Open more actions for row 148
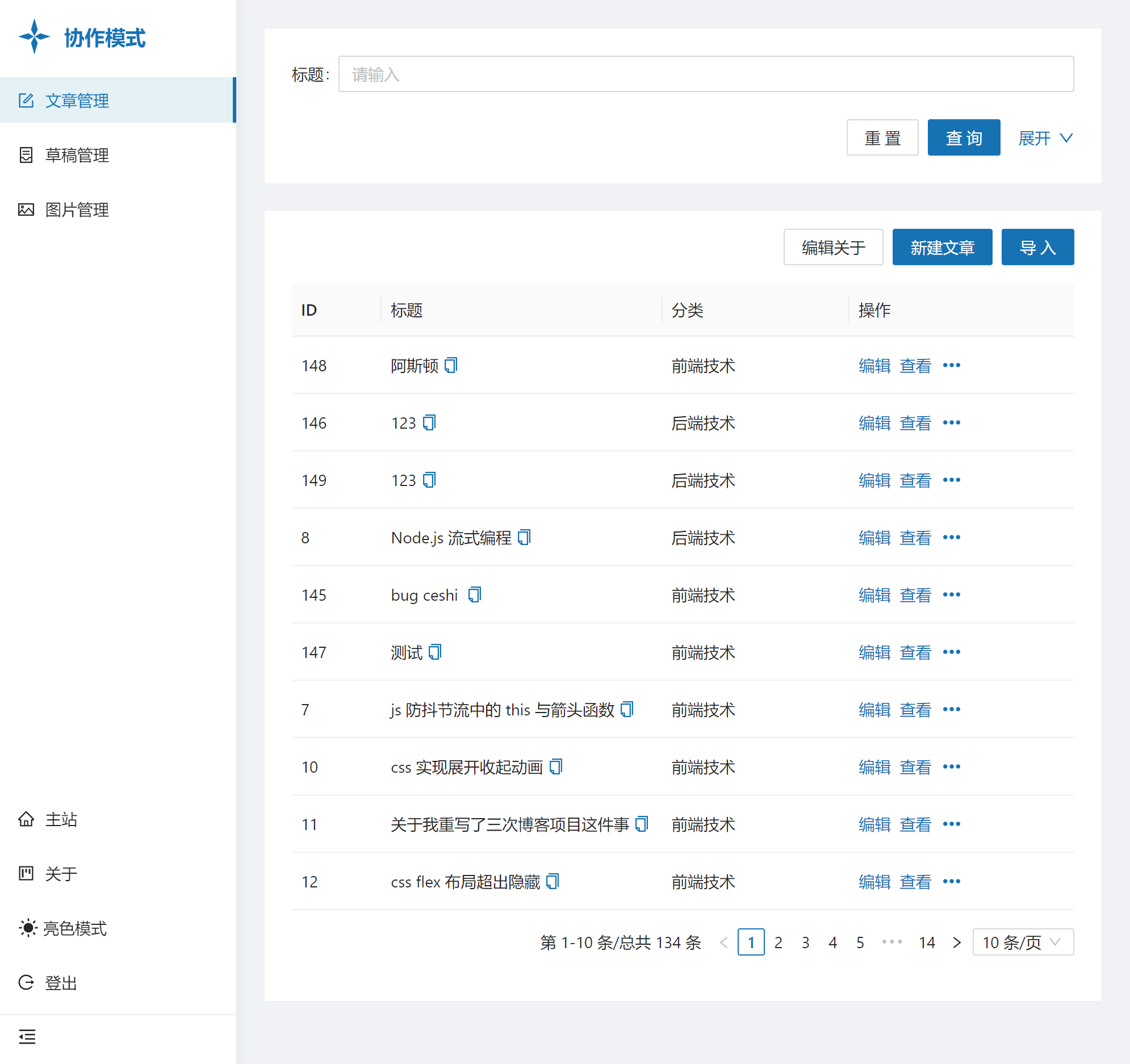This screenshot has width=1130, height=1064. (x=952, y=366)
